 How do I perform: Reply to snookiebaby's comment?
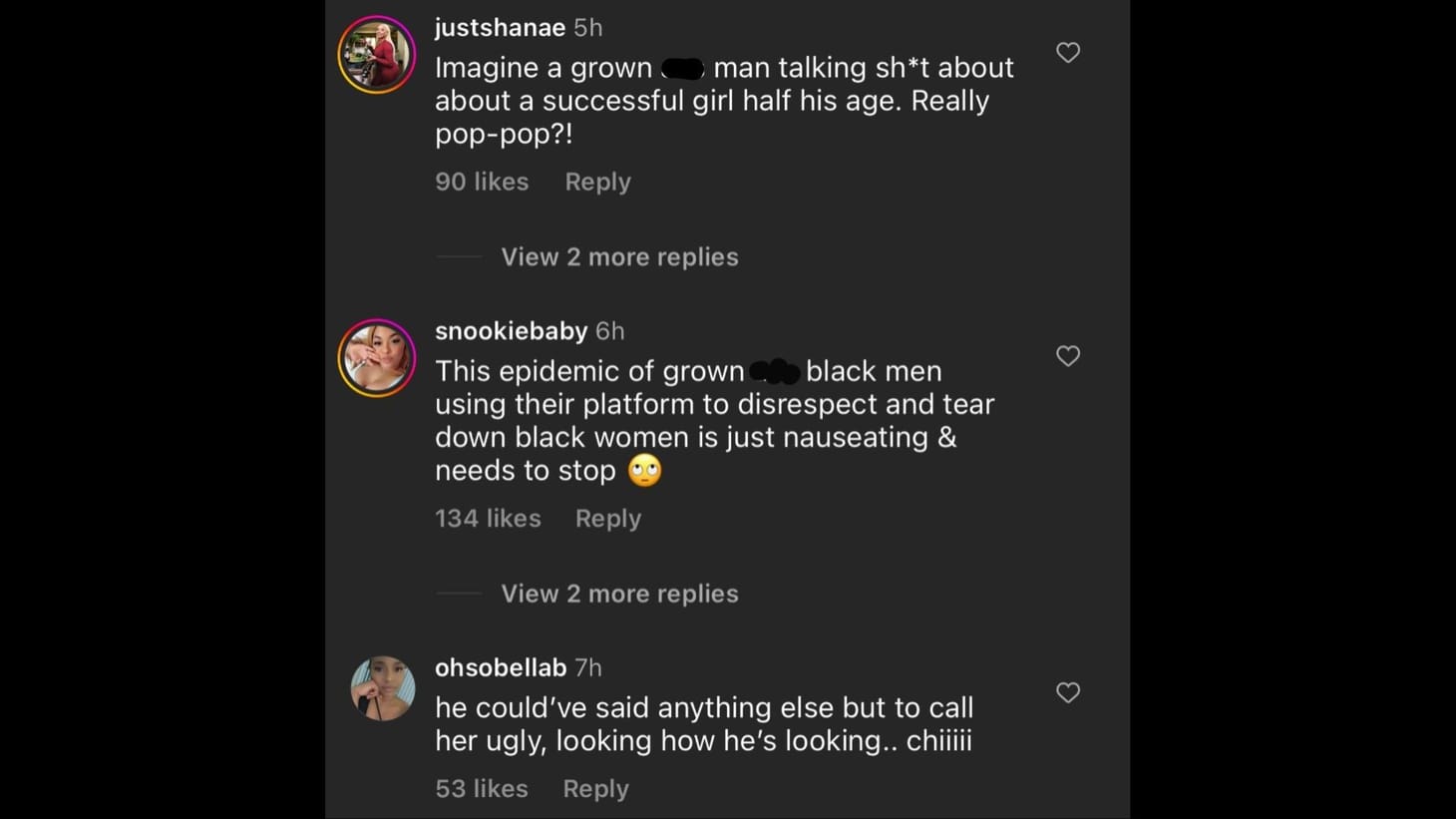pyautogui.click(x=607, y=518)
